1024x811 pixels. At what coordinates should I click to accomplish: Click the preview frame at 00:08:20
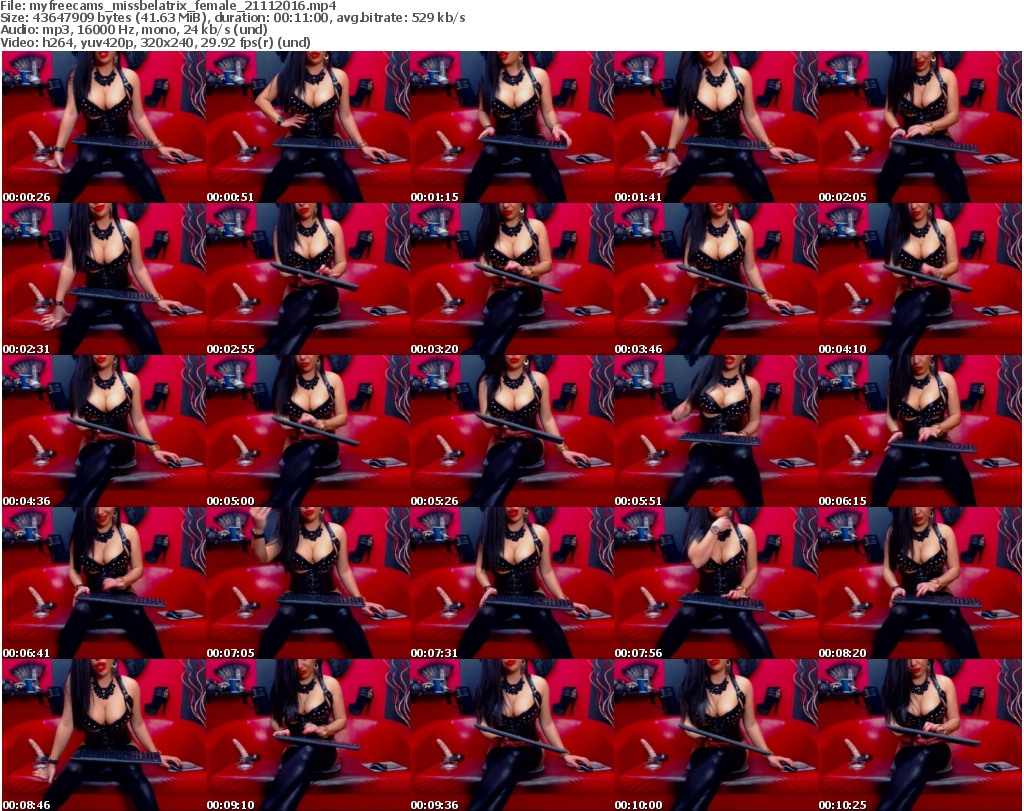920,583
